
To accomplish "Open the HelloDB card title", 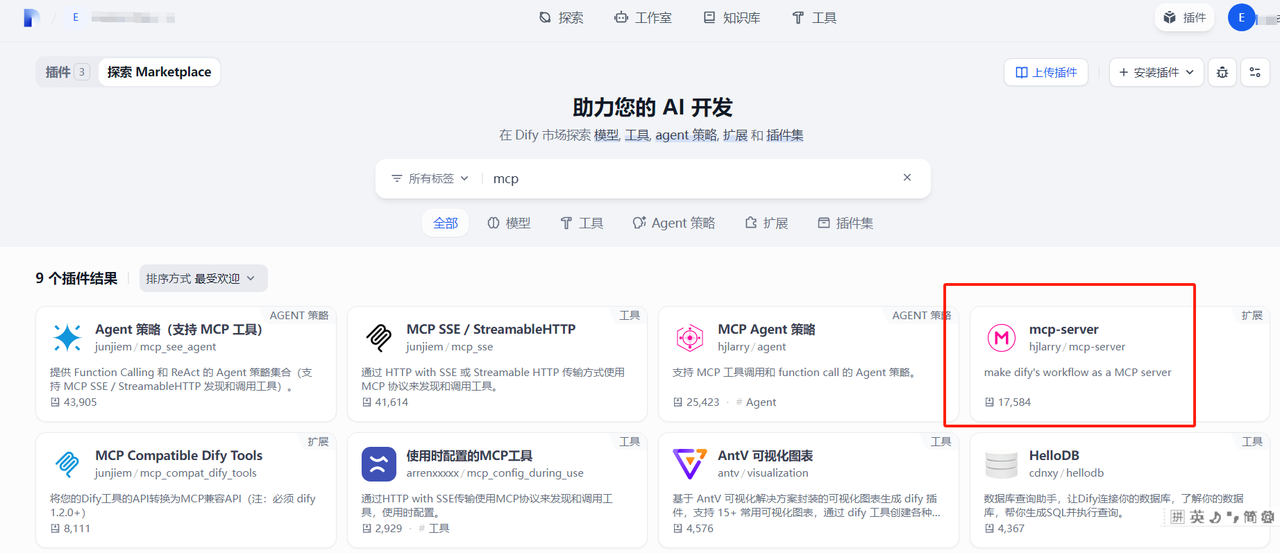I will point(1054,455).
